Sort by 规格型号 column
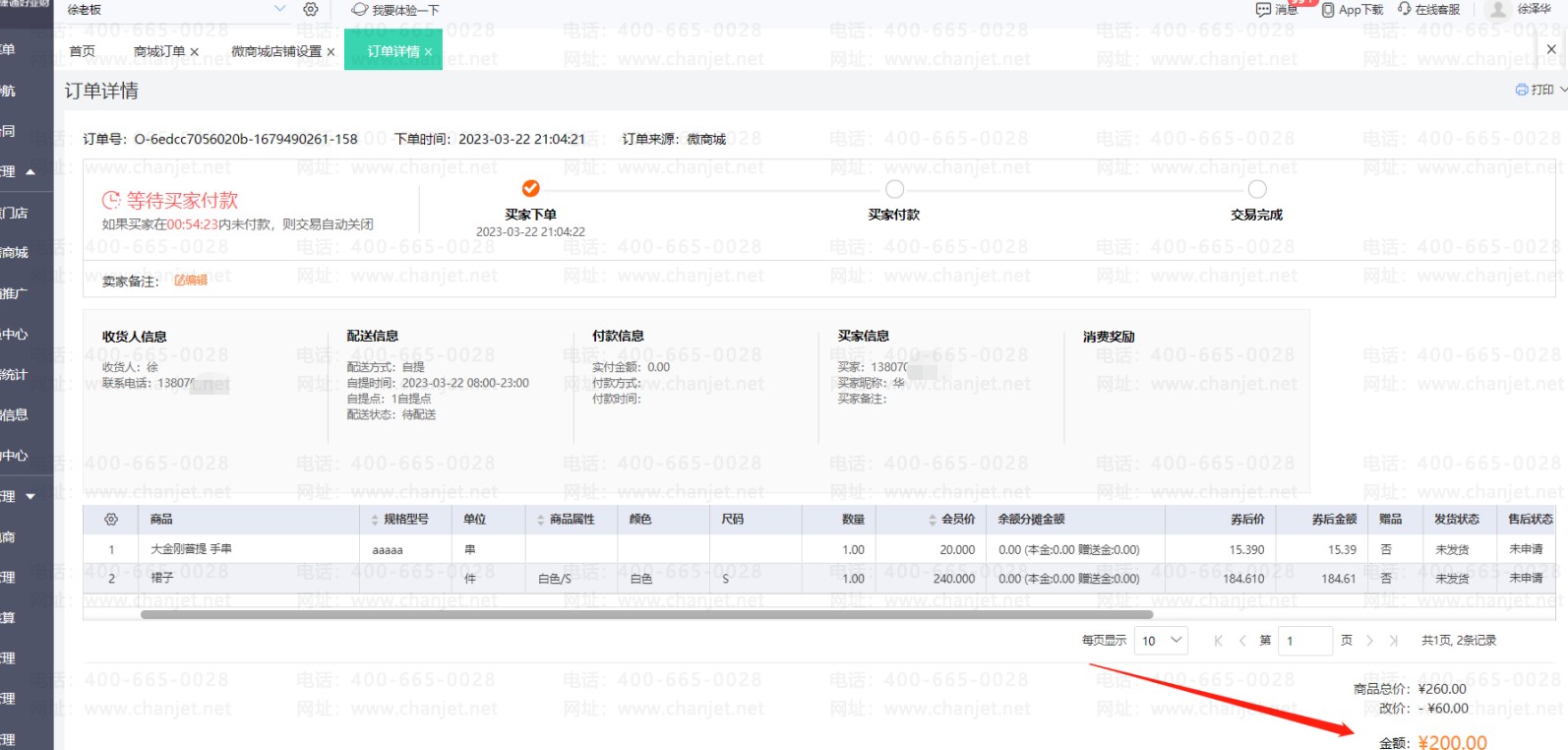 pos(375,520)
